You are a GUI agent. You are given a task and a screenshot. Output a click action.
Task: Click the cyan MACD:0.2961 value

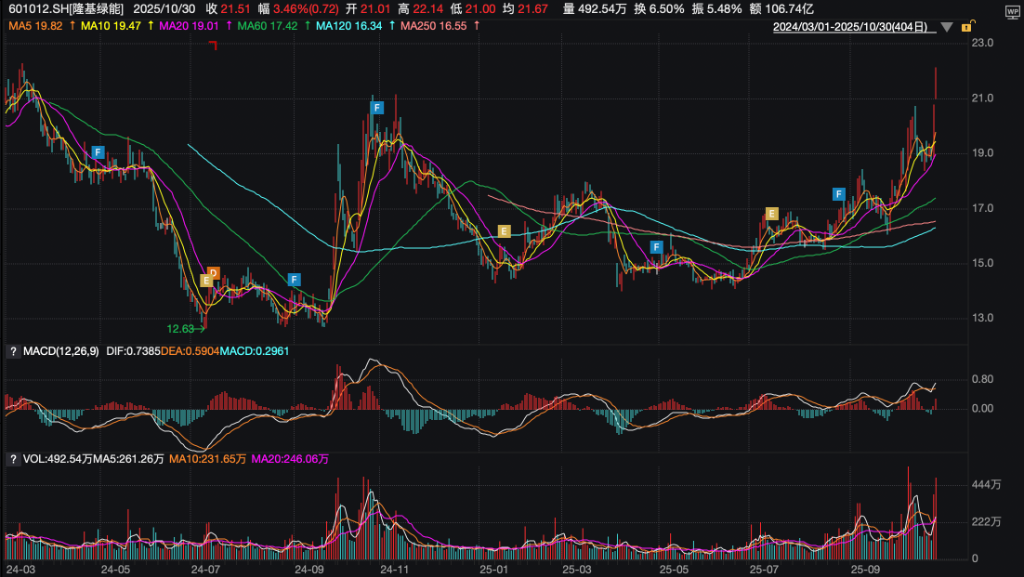click(254, 351)
